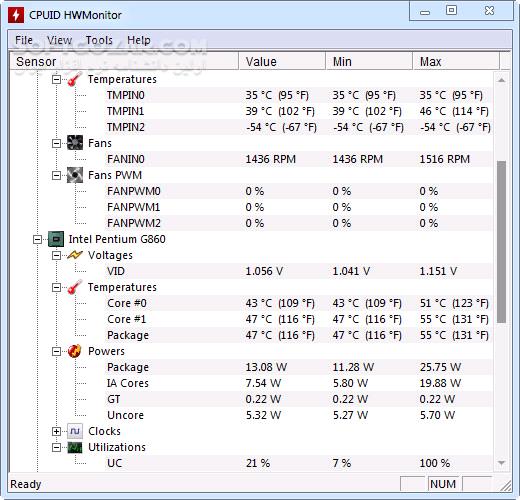
Task: Click the scrollbar up arrow
Action: [501, 80]
